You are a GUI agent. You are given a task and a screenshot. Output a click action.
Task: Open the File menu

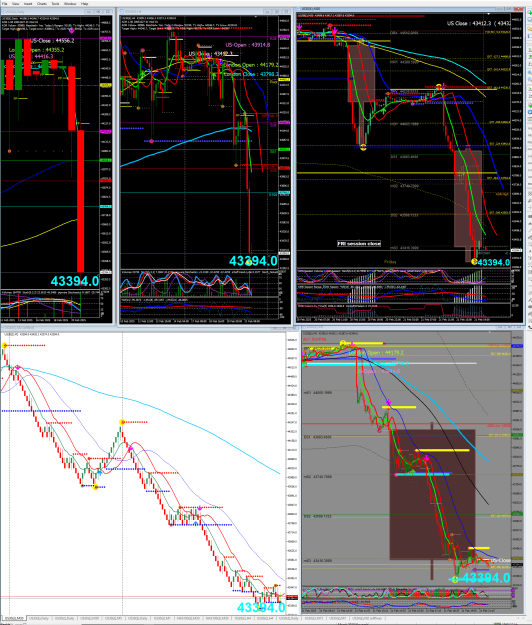5,4
